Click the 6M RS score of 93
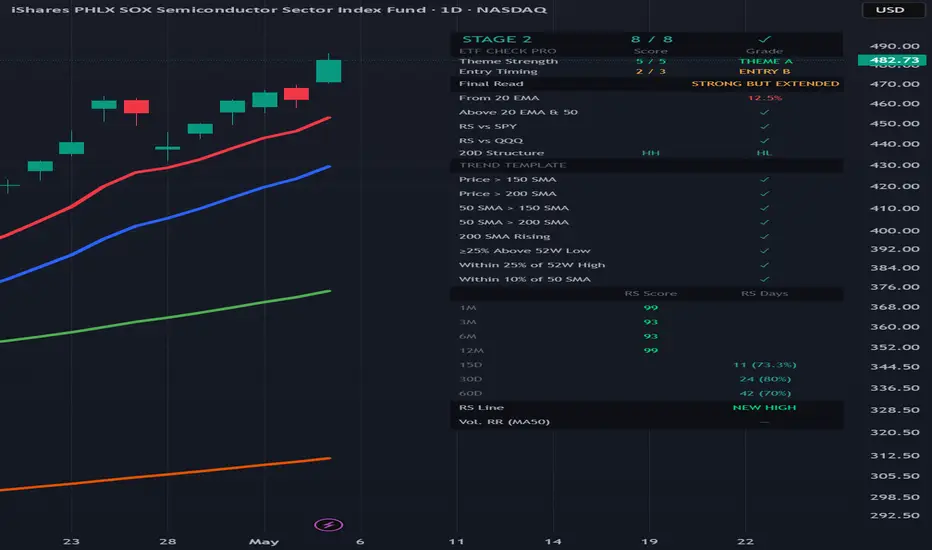Viewport: 932px width, 550px height. pos(651,337)
